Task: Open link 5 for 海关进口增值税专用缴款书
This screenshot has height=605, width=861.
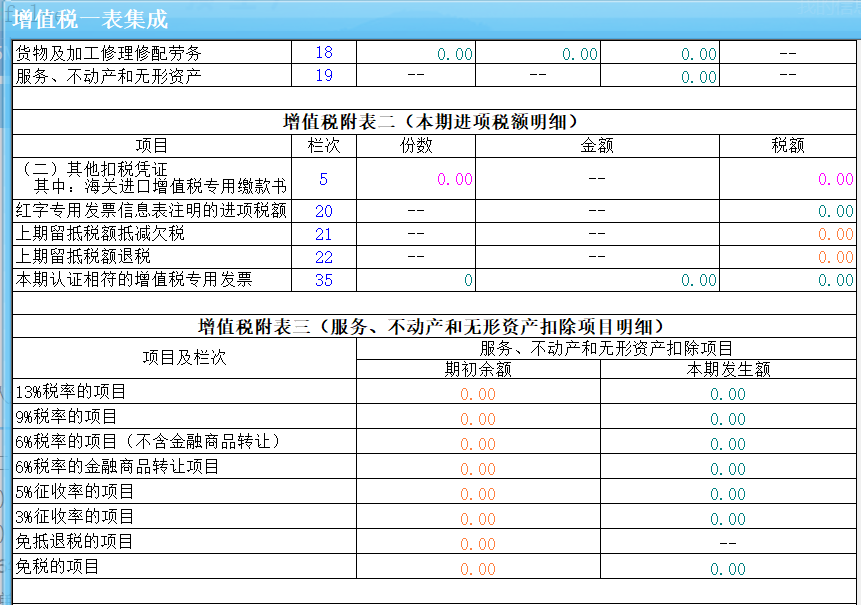Action: tap(320, 180)
